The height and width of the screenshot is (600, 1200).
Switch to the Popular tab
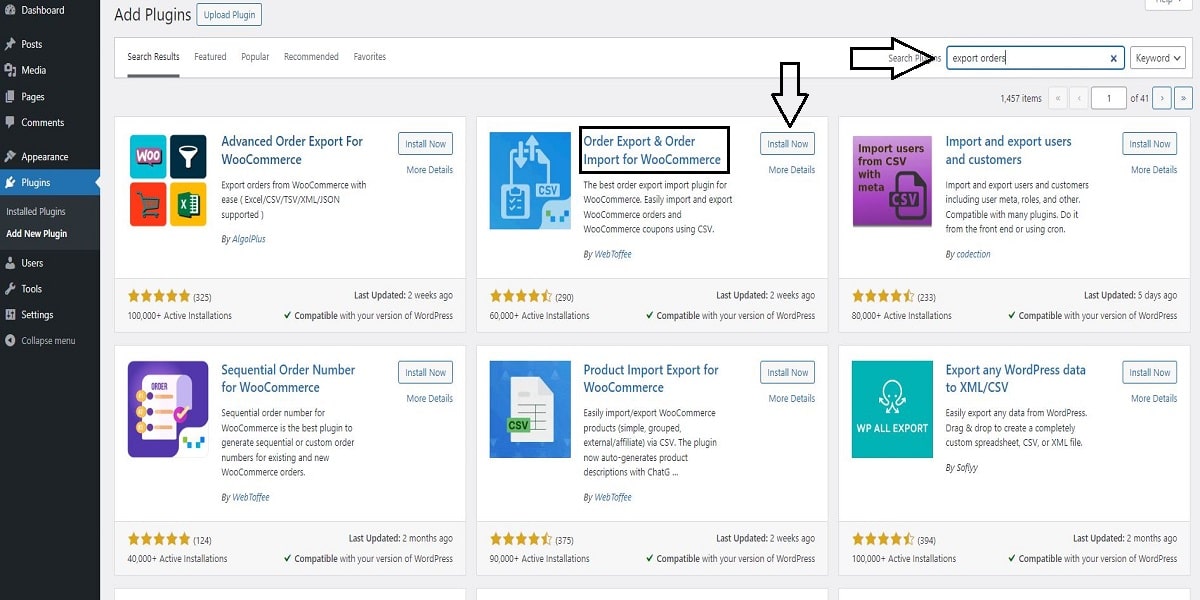255,57
